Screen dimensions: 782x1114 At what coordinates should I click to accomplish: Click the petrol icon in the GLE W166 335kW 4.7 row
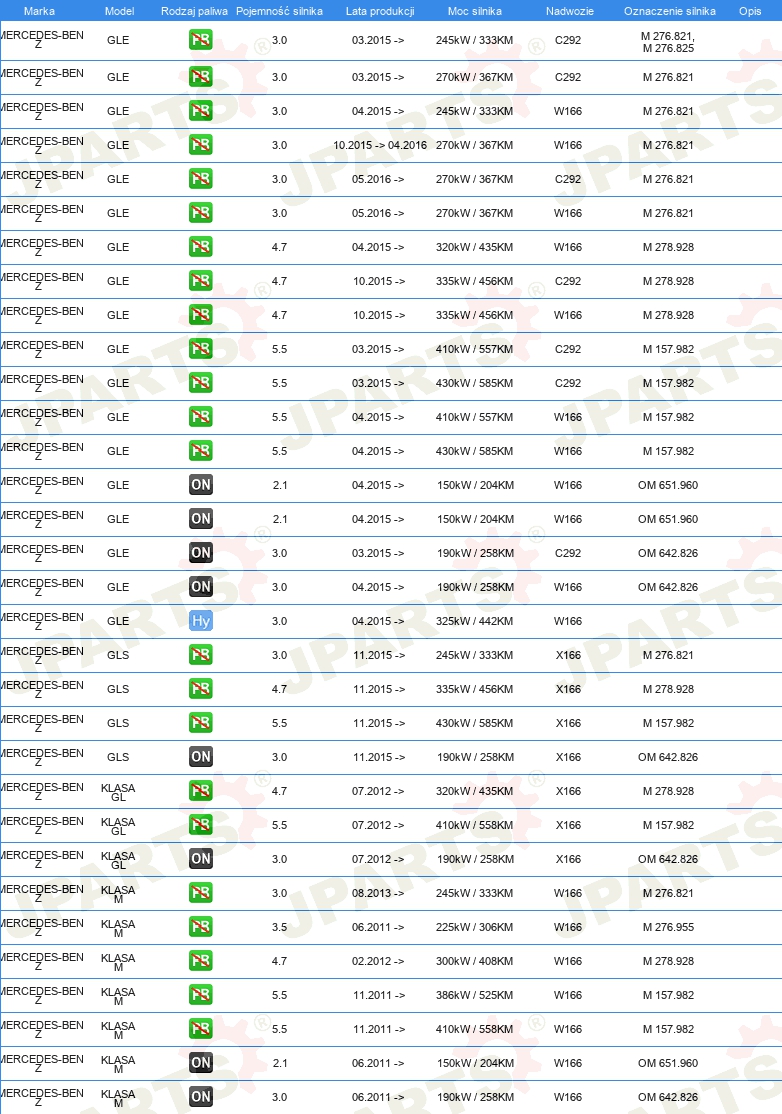point(201,315)
